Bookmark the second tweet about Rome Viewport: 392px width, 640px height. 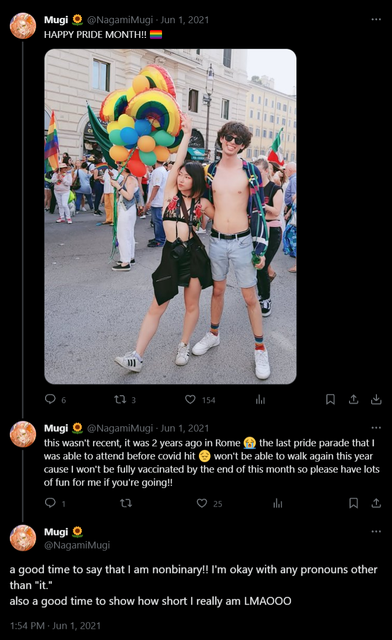coord(354,503)
